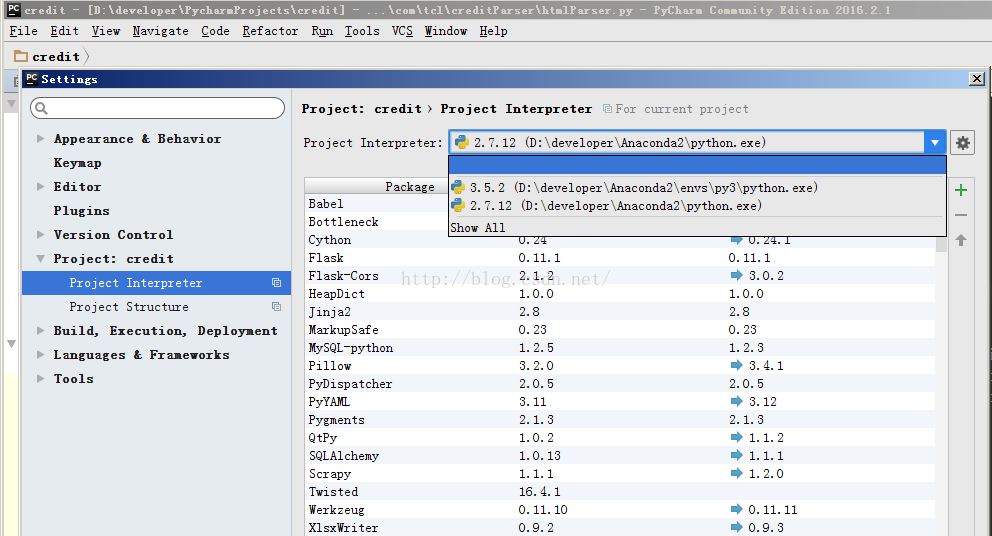Click the update arrow icon for QtPy
This screenshot has height=536, width=992.
(736, 437)
